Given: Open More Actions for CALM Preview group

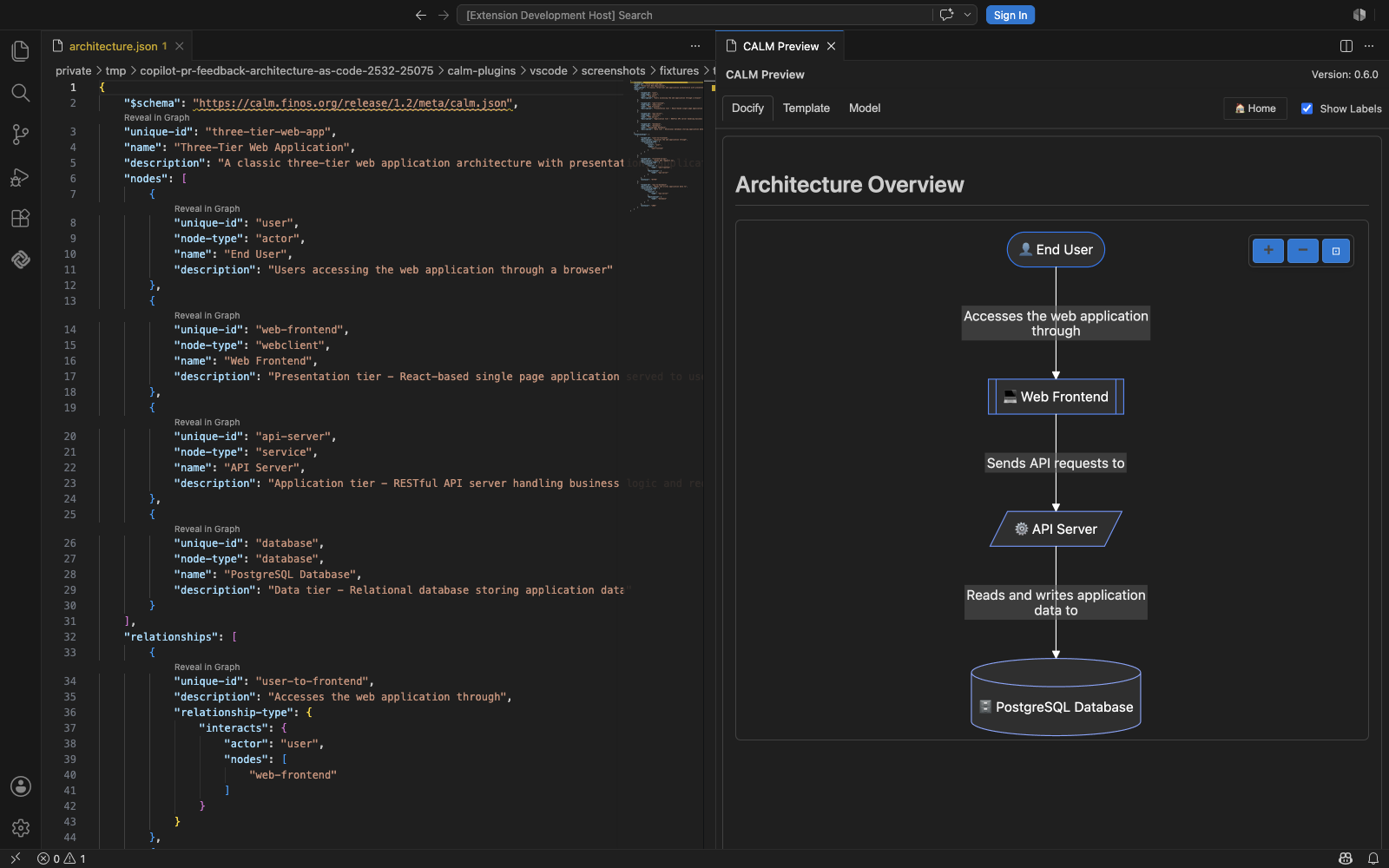Looking at the screenshot, I should [x=1369, y=46].
